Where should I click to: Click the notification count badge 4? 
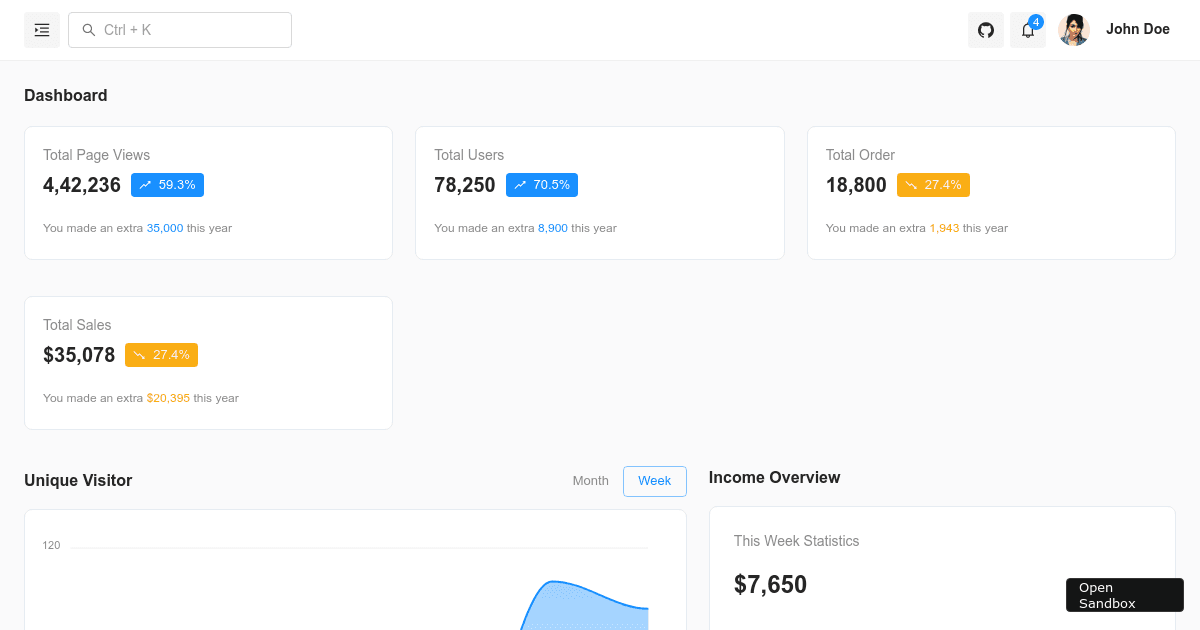point(1036,22)
